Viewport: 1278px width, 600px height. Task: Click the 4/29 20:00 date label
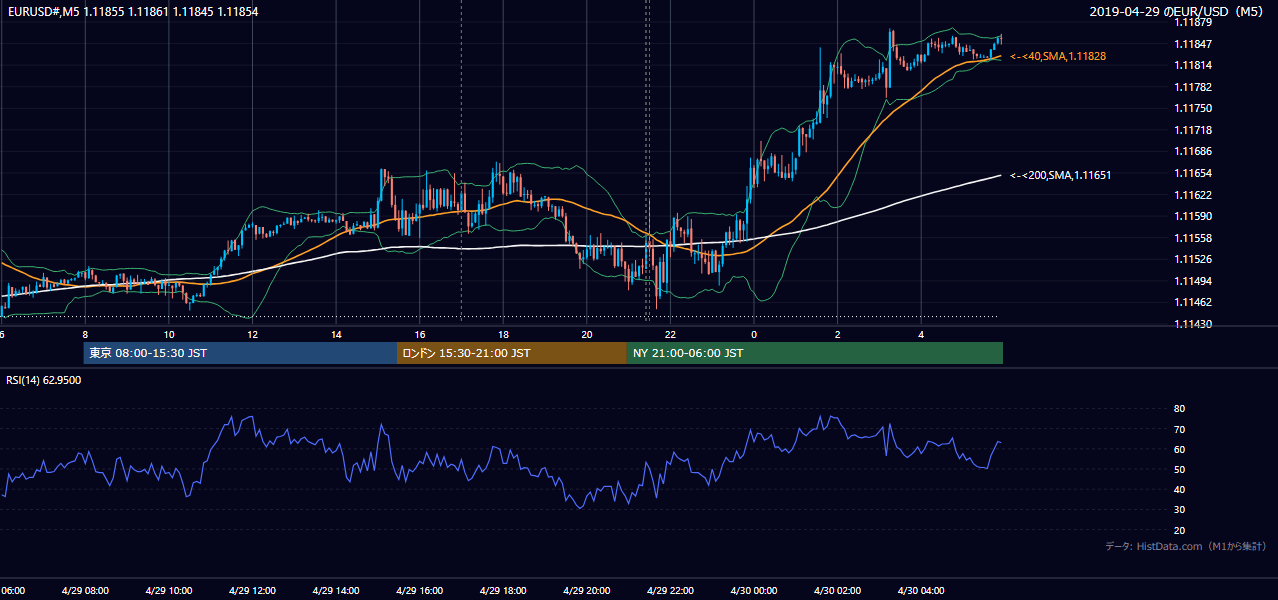(586, 590)
